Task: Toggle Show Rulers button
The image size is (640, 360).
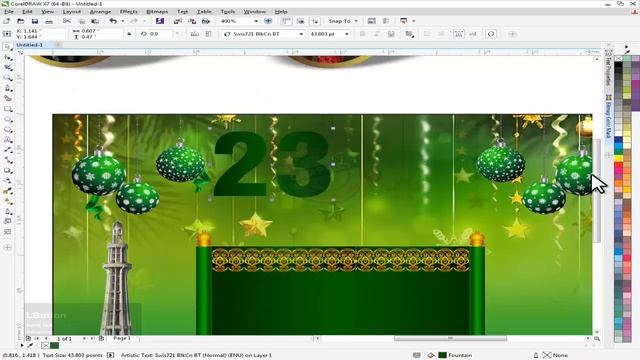Action: [286, 21]
